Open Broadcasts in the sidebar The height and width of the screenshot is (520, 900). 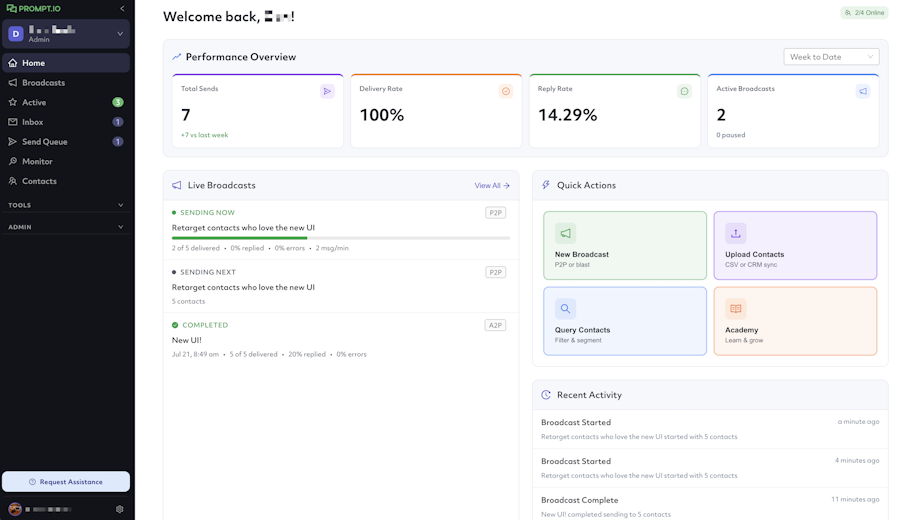pyautogui.click(x=66, y=83)
